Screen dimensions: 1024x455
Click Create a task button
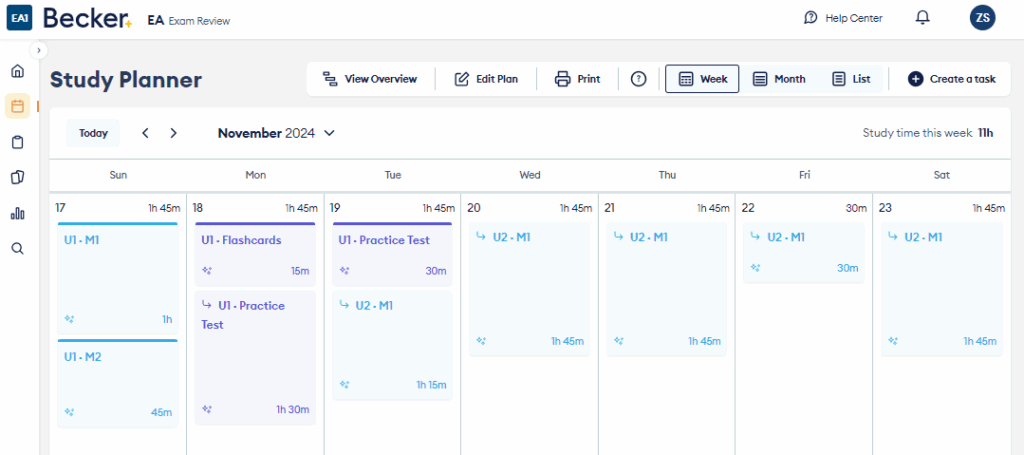click(x=952, y=79)
